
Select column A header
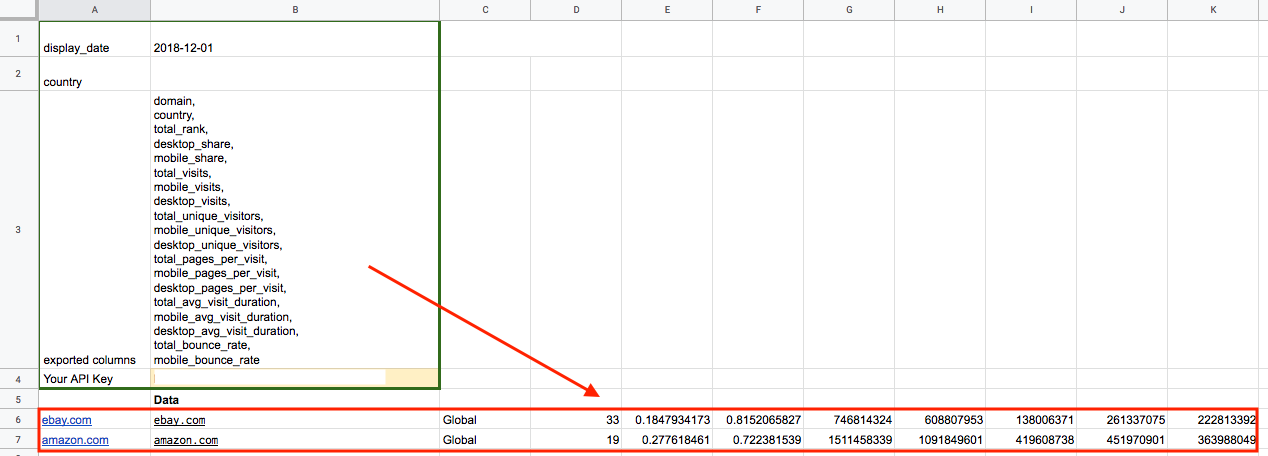(94, 10)
